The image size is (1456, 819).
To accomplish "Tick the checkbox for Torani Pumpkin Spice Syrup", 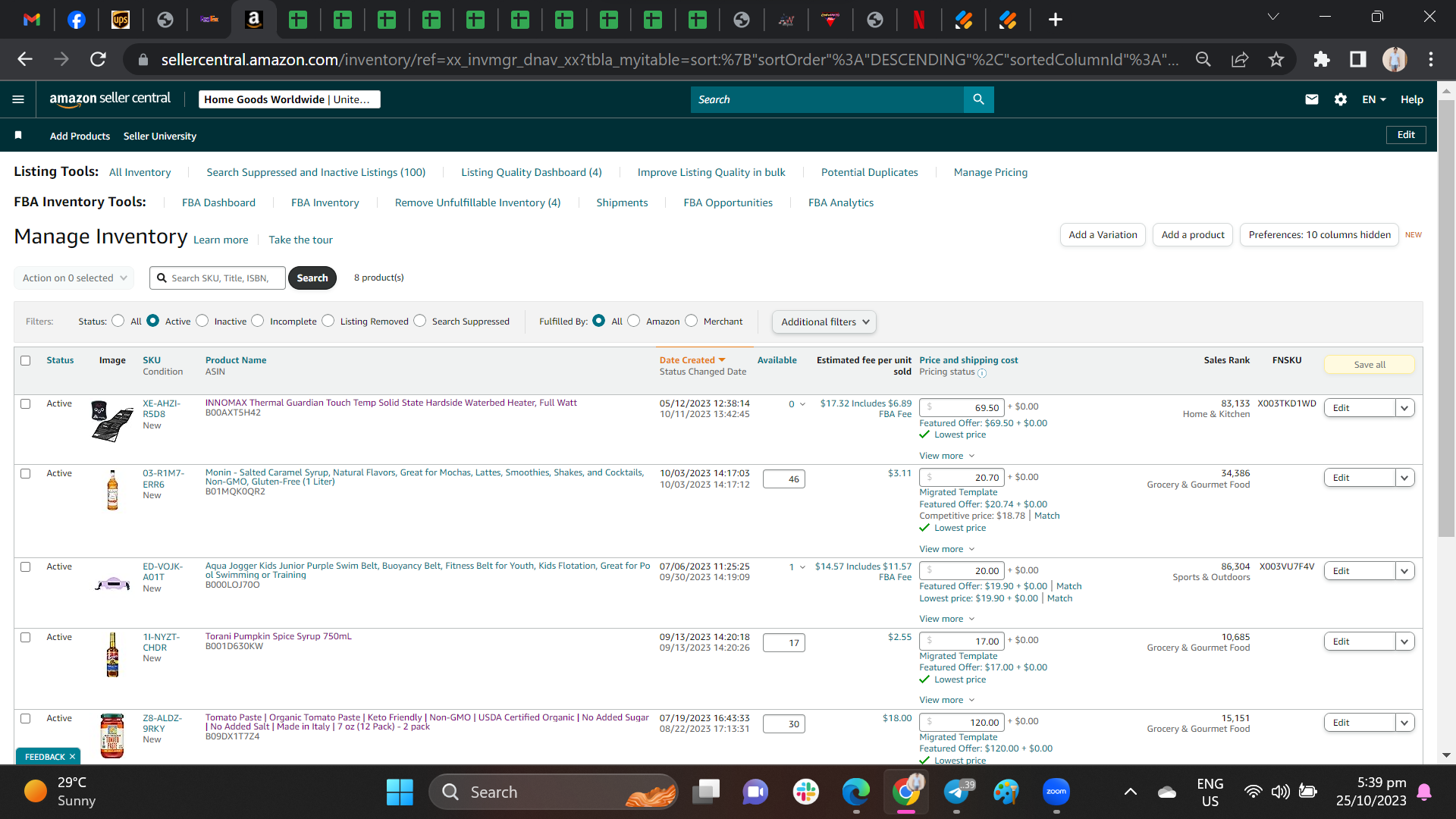I will coord(26,638).
